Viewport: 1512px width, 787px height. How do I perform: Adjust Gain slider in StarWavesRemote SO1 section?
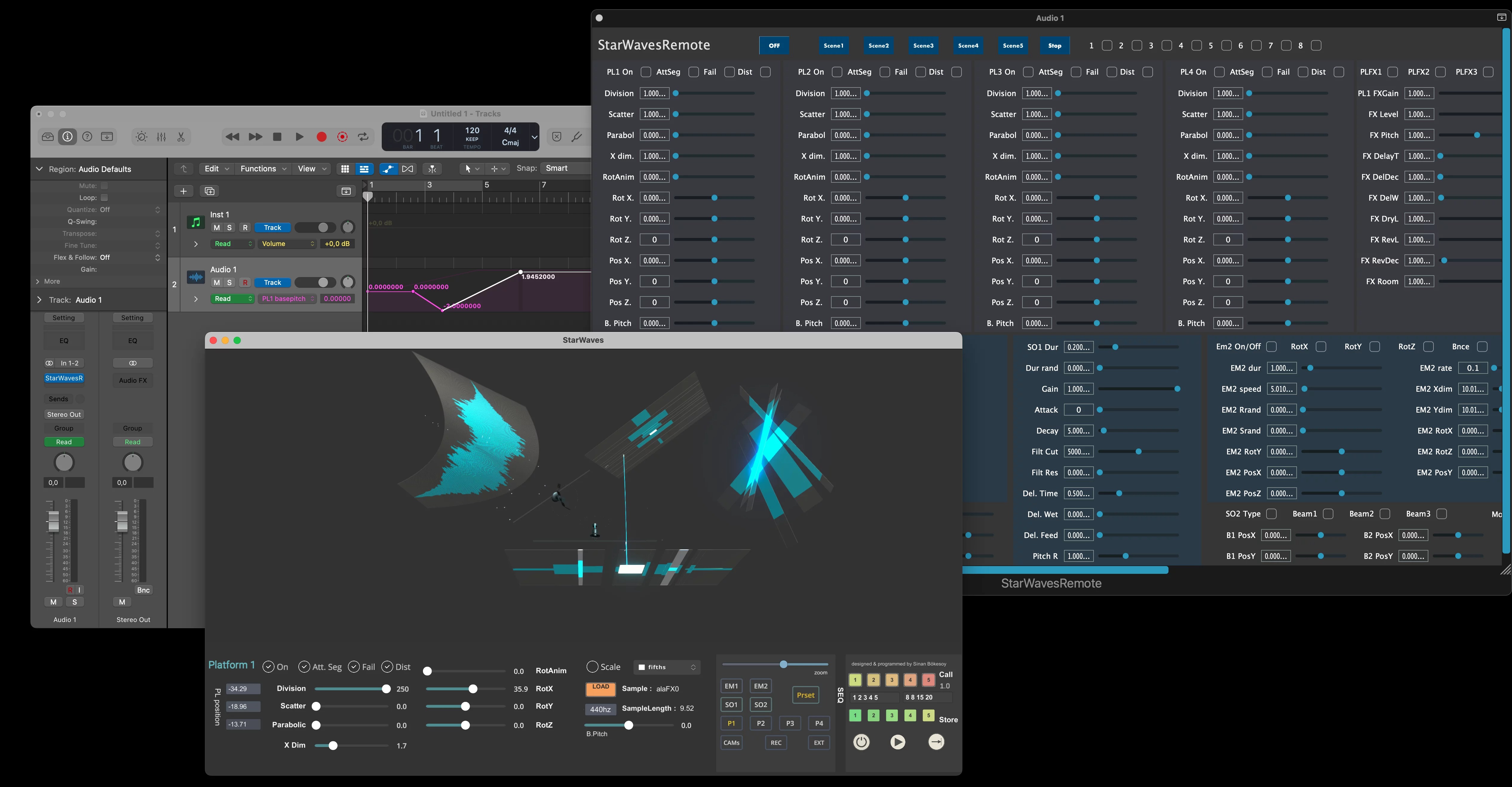coord(1139,389)
